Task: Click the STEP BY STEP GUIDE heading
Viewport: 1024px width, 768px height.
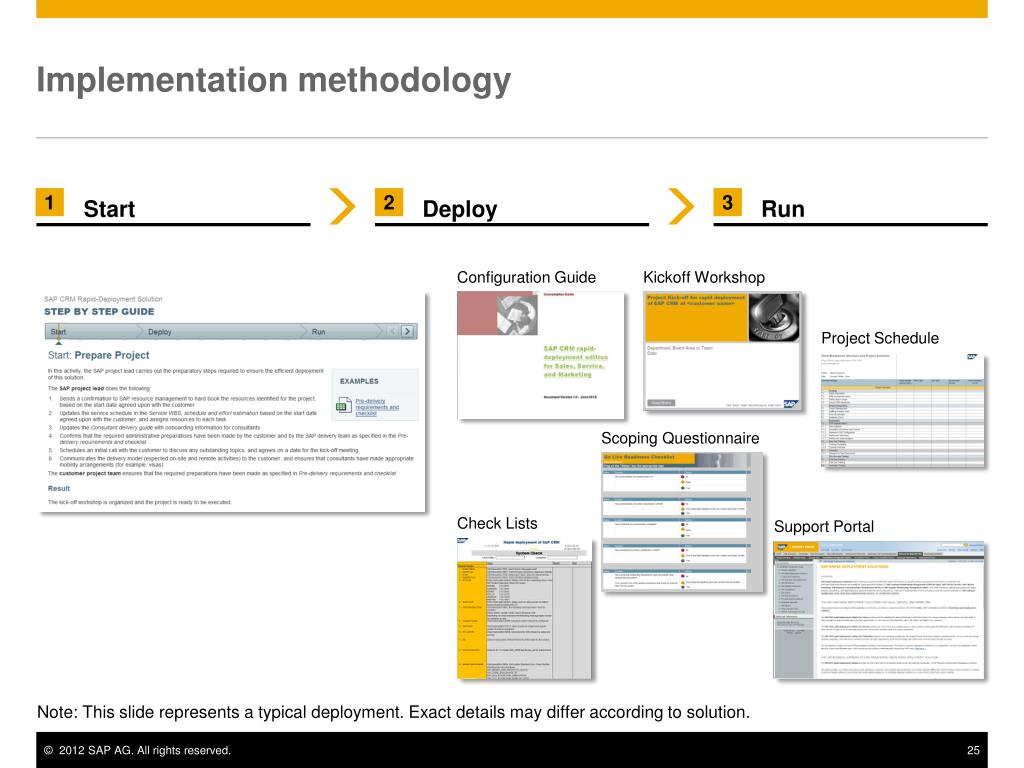Action: coord(99,312)
